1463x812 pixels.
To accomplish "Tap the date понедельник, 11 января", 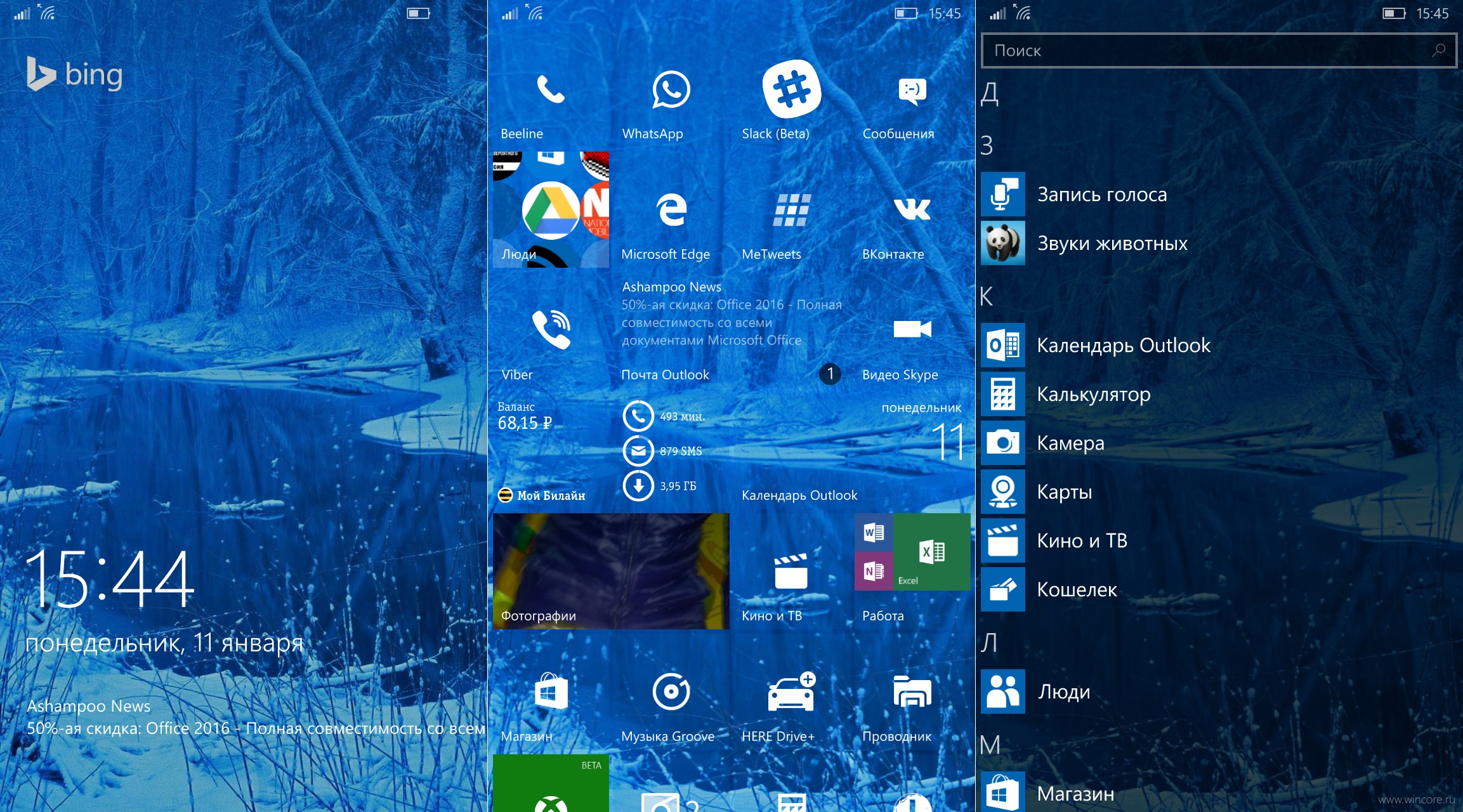I will pyautogui.click(x=164, y=643).
